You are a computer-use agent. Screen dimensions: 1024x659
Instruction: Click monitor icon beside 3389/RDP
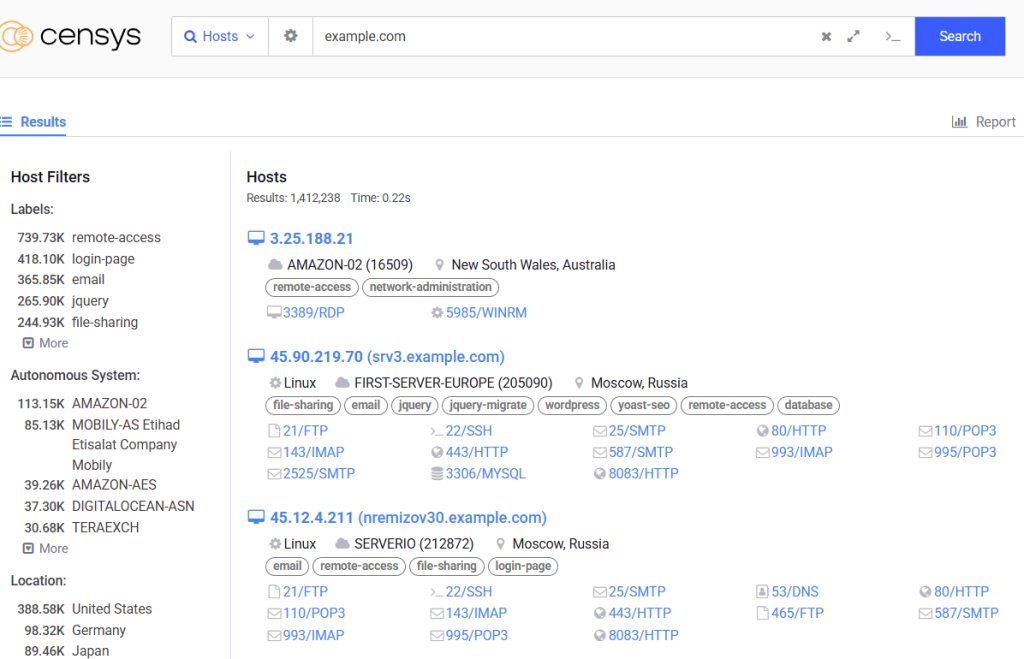pyautogui.click(x=274, y=313)
